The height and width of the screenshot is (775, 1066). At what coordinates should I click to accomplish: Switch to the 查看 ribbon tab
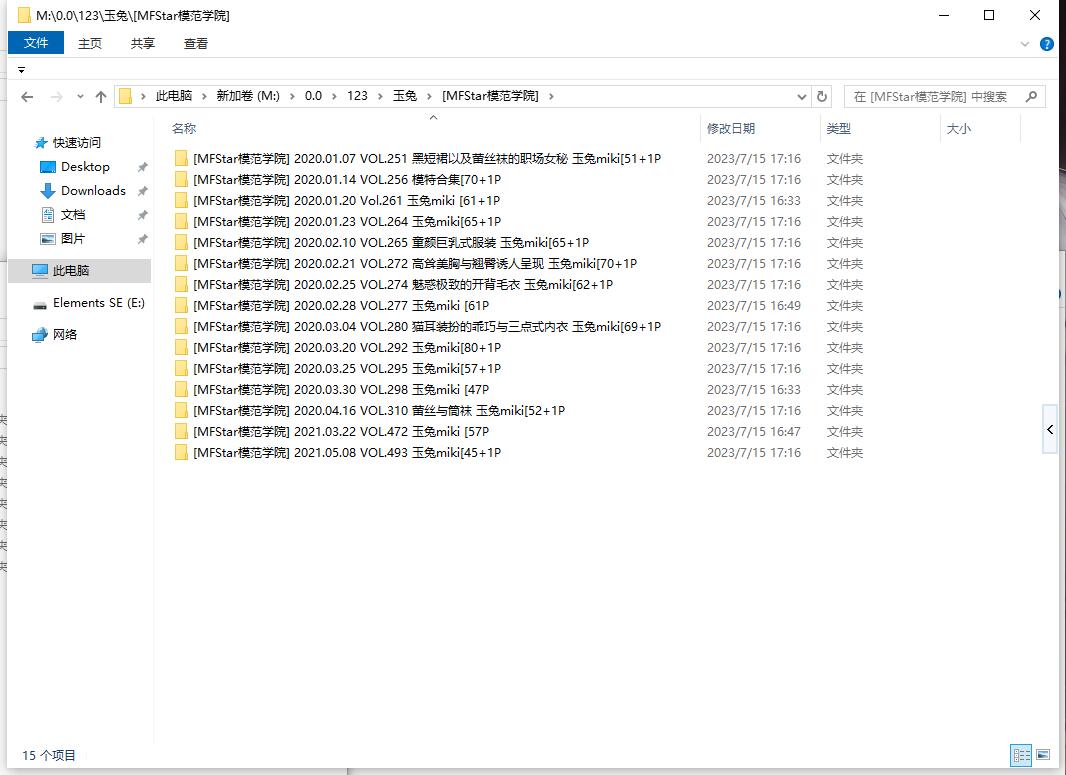196,44
